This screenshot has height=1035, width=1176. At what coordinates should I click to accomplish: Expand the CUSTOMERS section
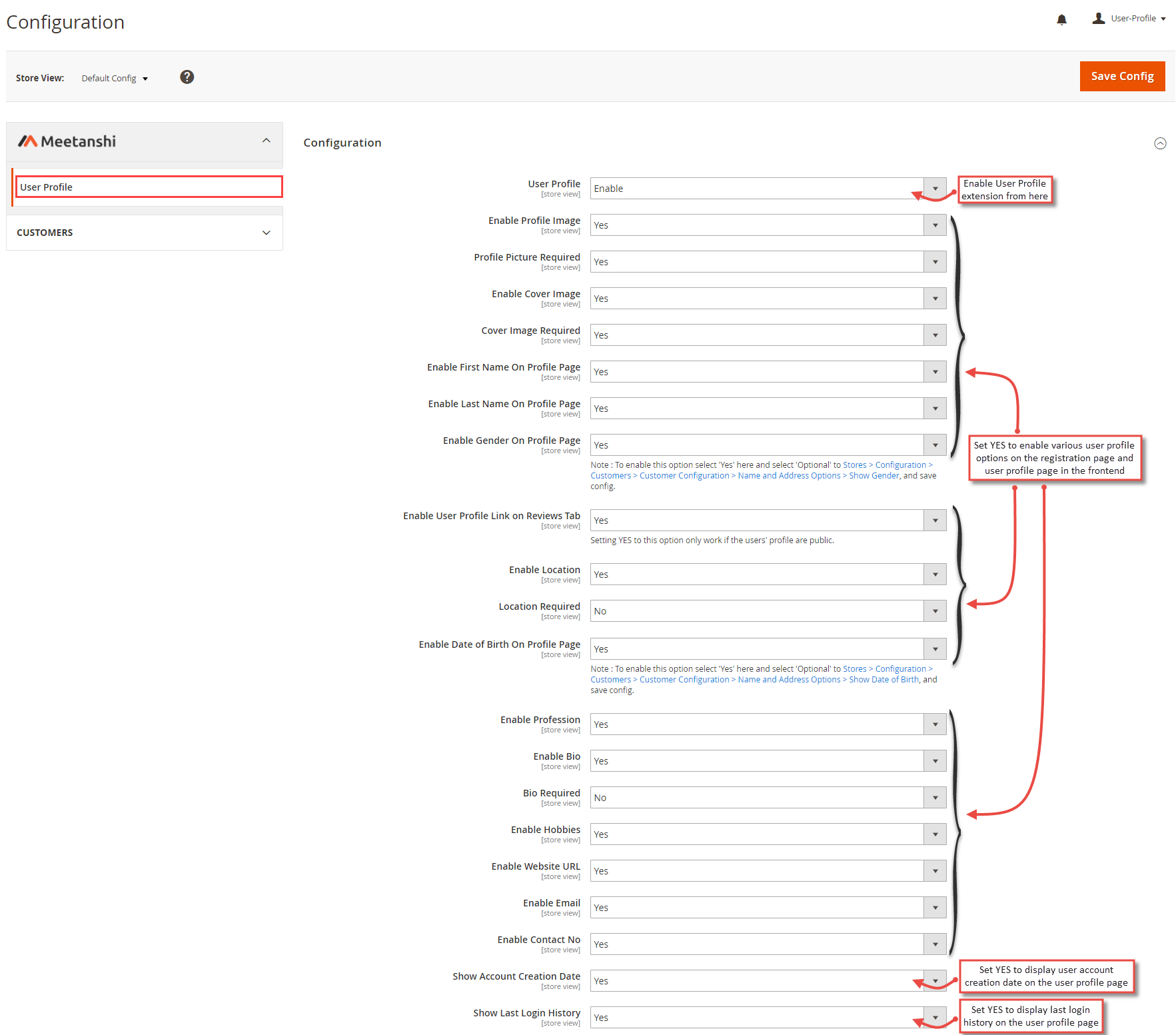(x=266, y=232)
